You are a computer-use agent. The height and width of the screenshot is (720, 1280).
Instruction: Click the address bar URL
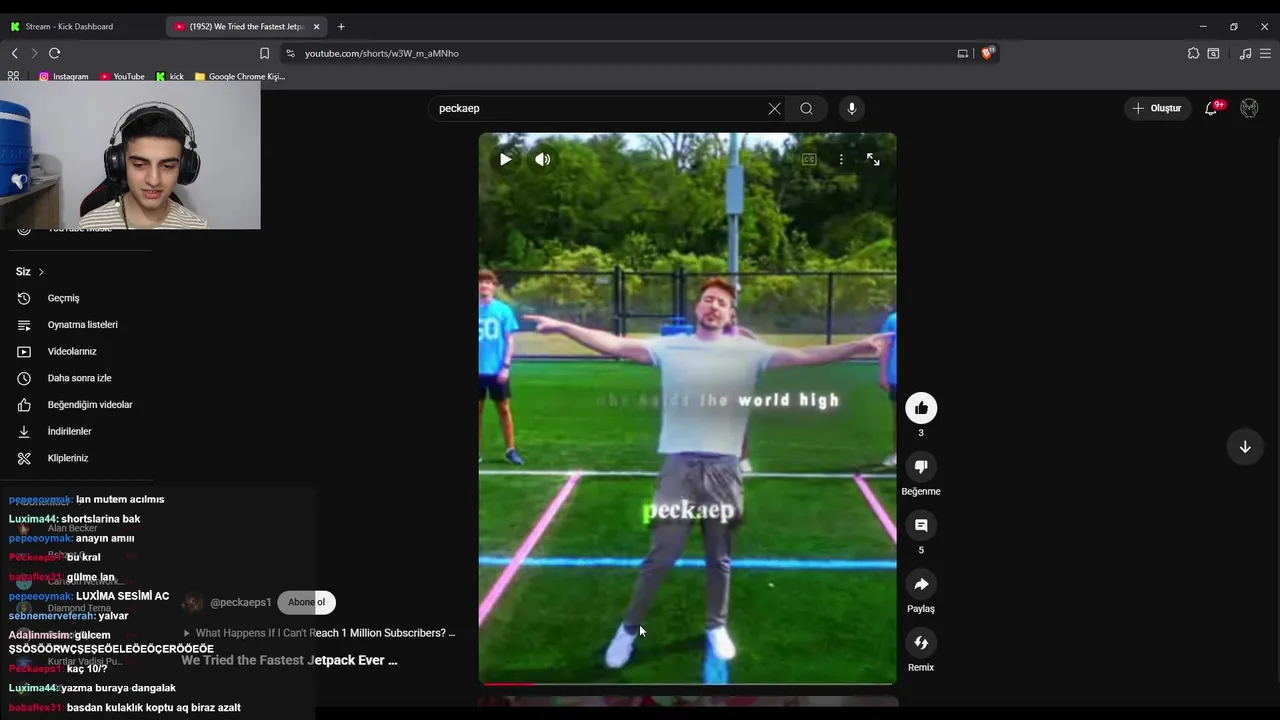pyautogui.click(x=382, y=53)
